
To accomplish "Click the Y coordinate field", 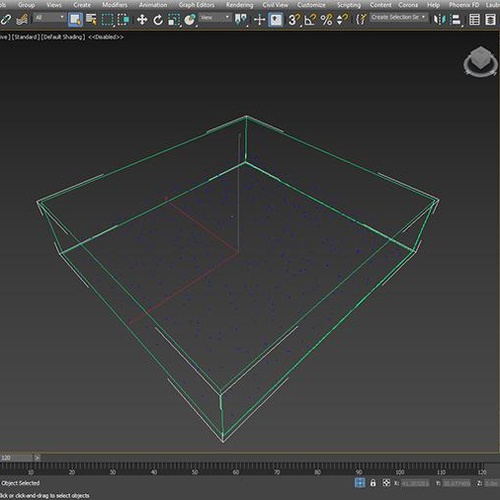I will coord(456,483).
